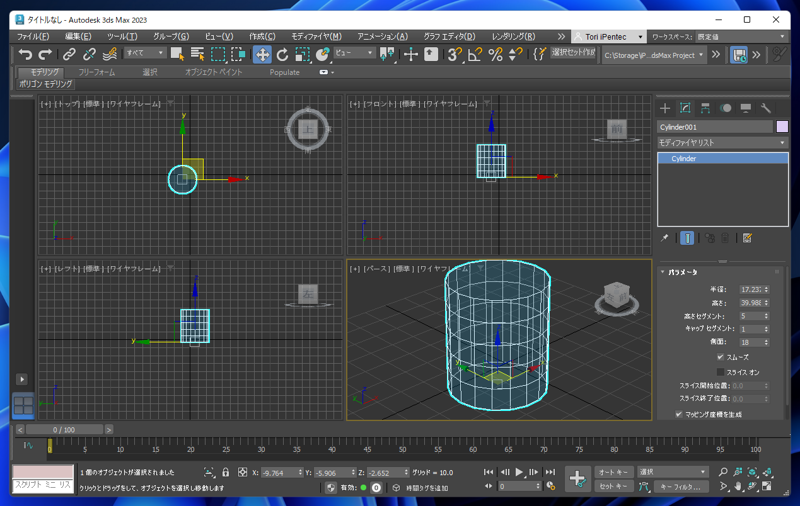800x506 pixels.
Task: Open the モディファイヤ(M) menu
Action: coord(316,37)
